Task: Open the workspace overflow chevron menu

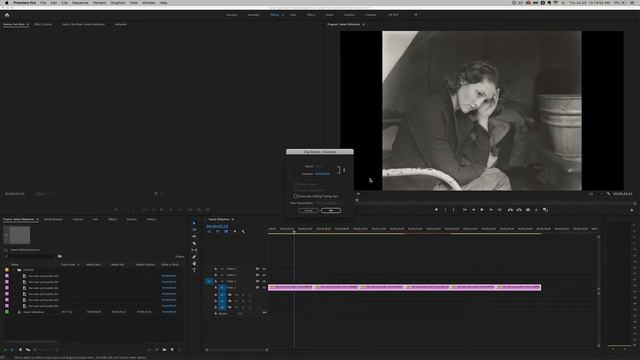Action: coord(416,15)
